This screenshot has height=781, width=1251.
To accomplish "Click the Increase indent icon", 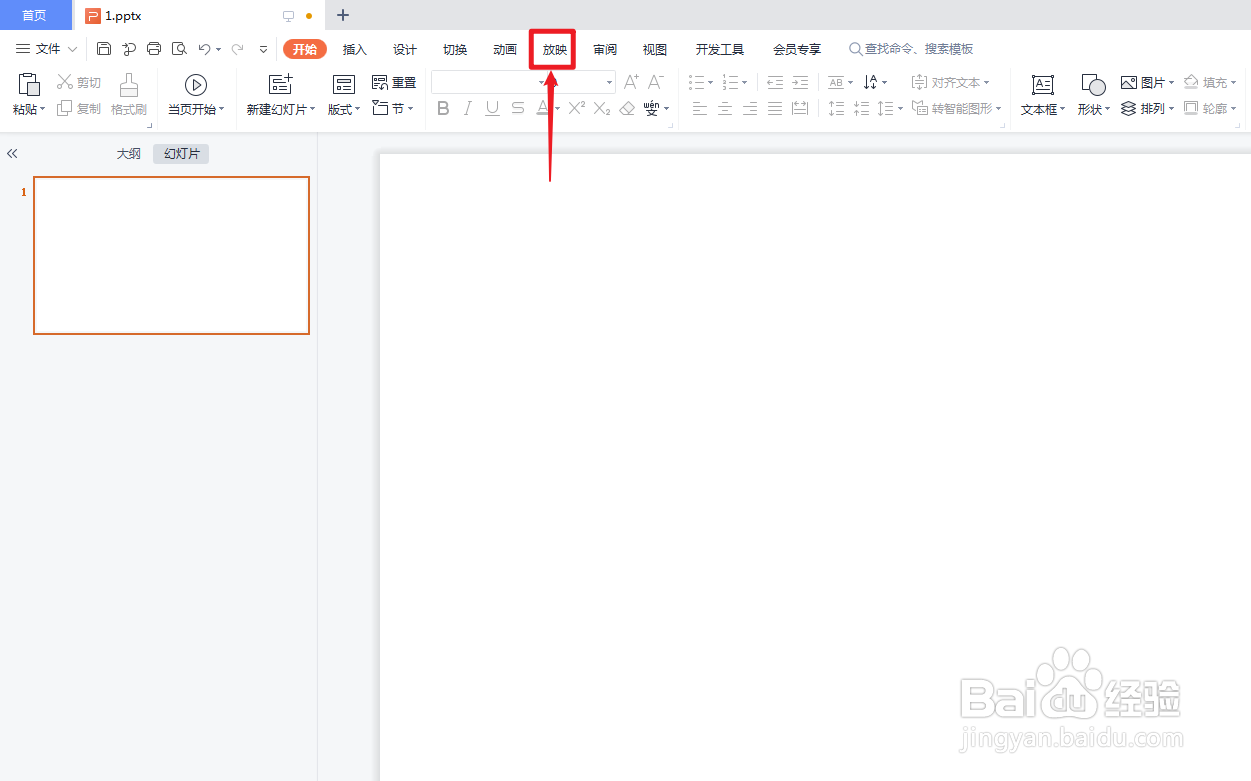I will pos(800,83).
